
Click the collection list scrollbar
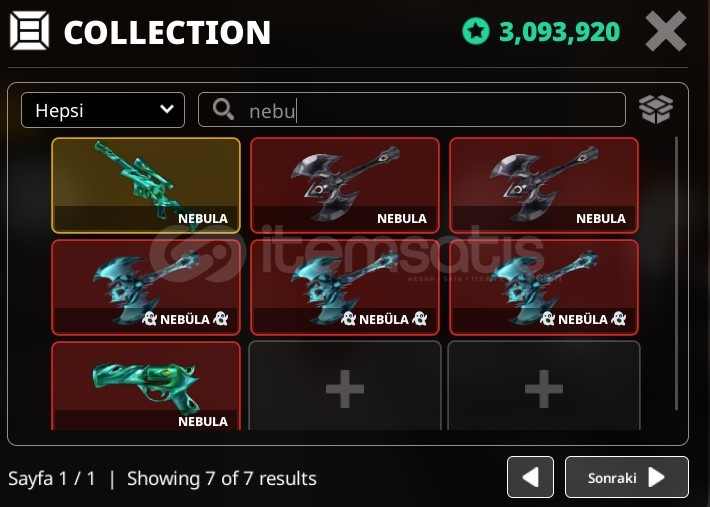tap(676, 273)
